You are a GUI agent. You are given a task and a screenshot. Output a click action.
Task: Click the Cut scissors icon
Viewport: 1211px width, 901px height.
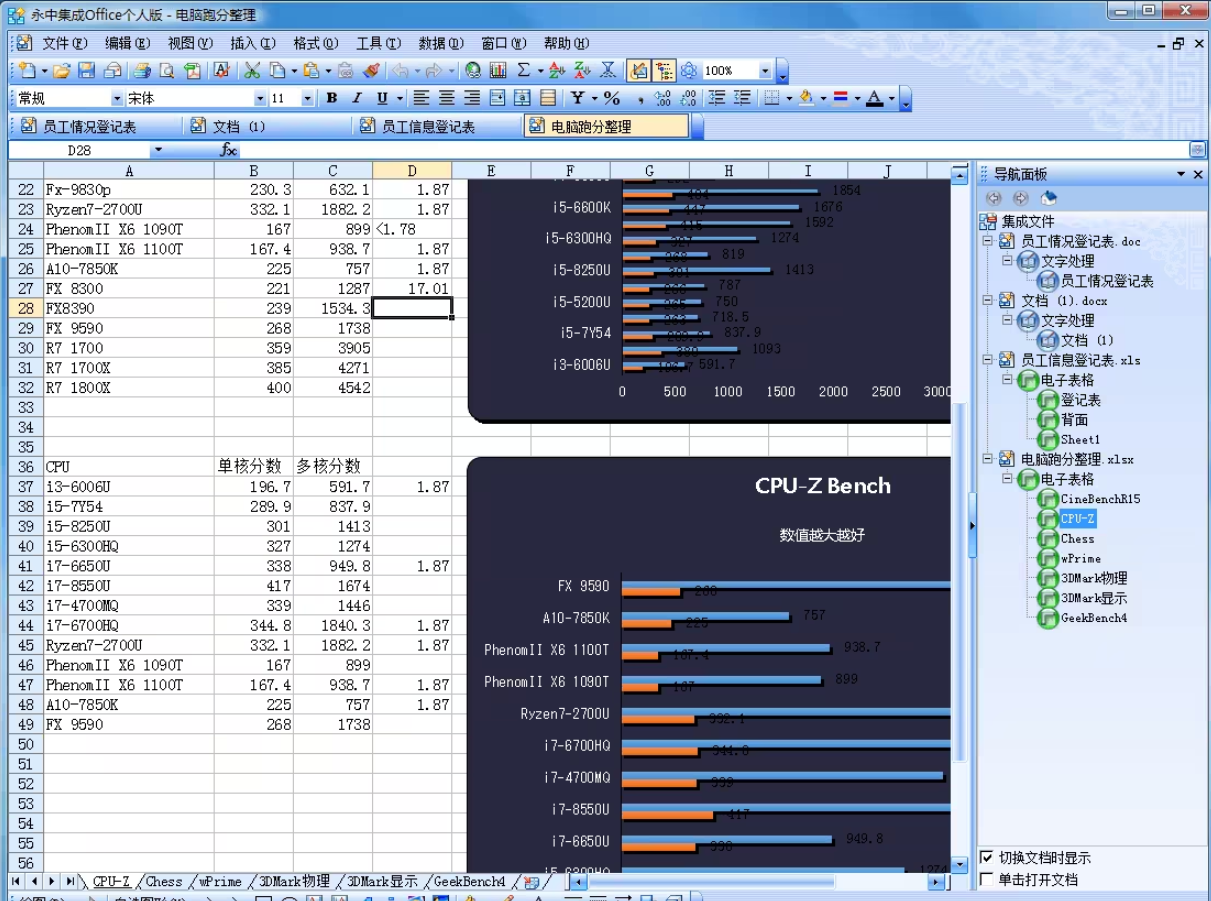tap(253, 71)
